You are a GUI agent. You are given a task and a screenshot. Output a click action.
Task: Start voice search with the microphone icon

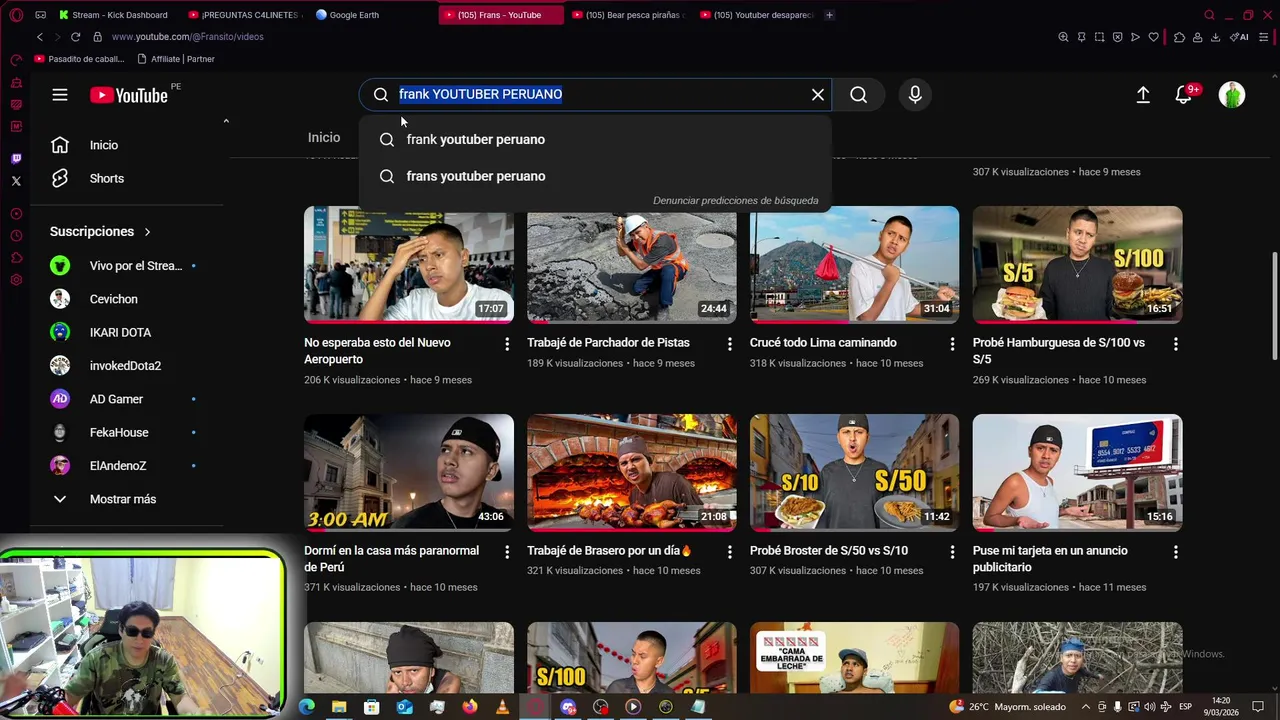914,94
